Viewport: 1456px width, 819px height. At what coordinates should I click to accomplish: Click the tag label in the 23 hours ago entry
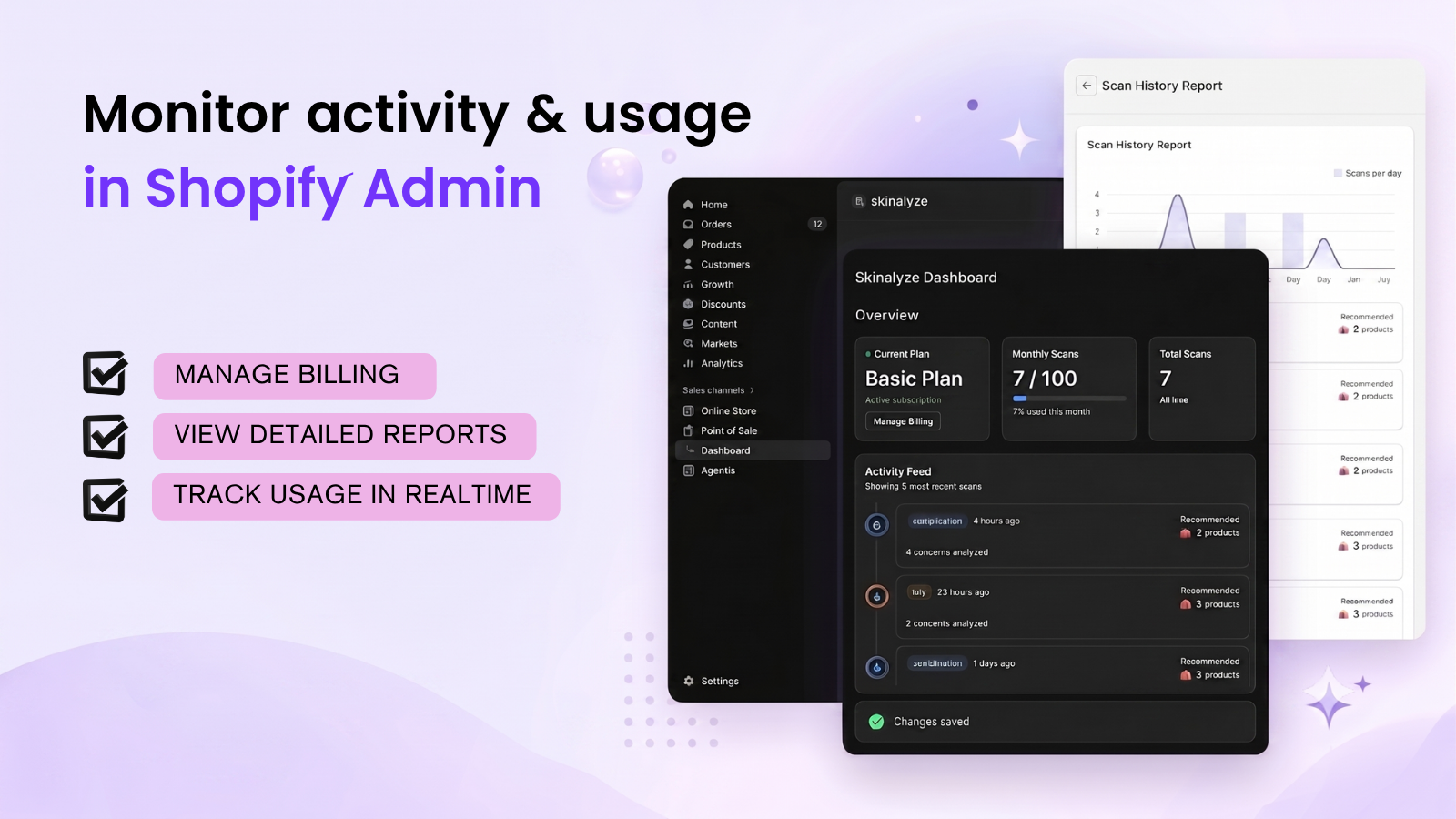tap(919, 592)
